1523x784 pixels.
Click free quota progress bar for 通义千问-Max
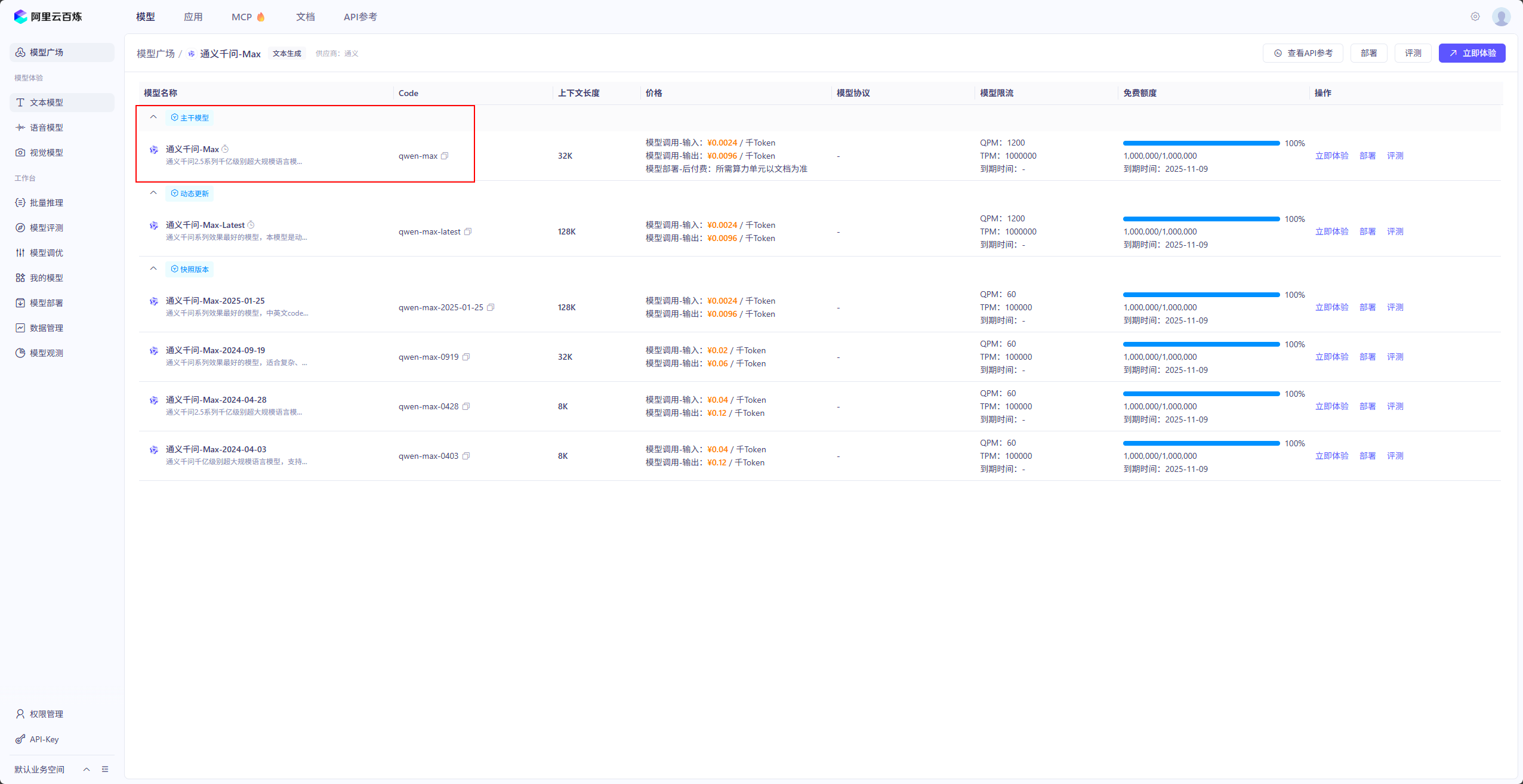coord(1201,143)
